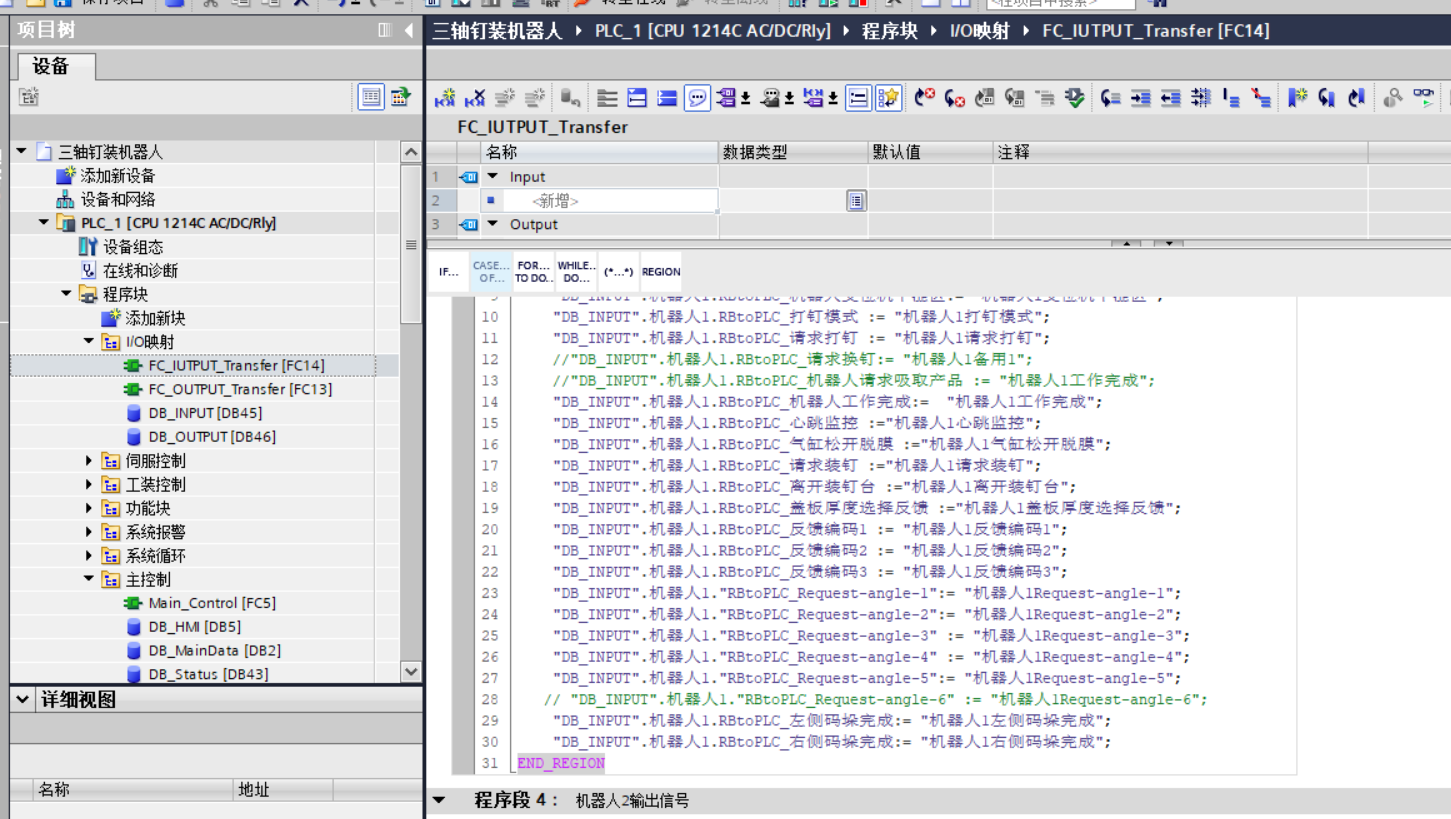Click project tree scrollbar up arrow
Image resolution: width=1451 pixels, height=819 pixels.
pyautogui.click(x=411, y=152)
